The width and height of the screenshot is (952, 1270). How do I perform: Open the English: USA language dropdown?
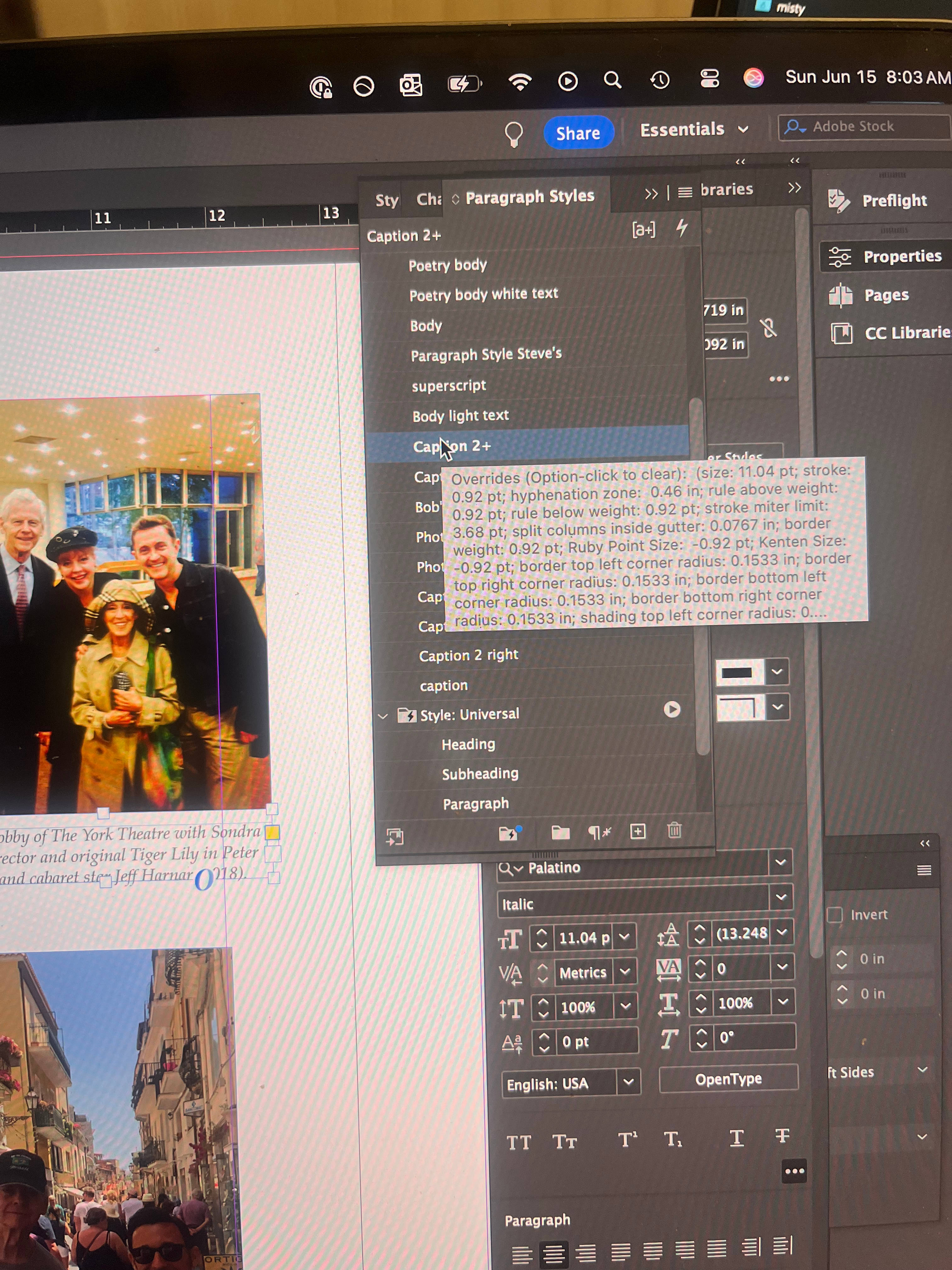point(630,1082)
